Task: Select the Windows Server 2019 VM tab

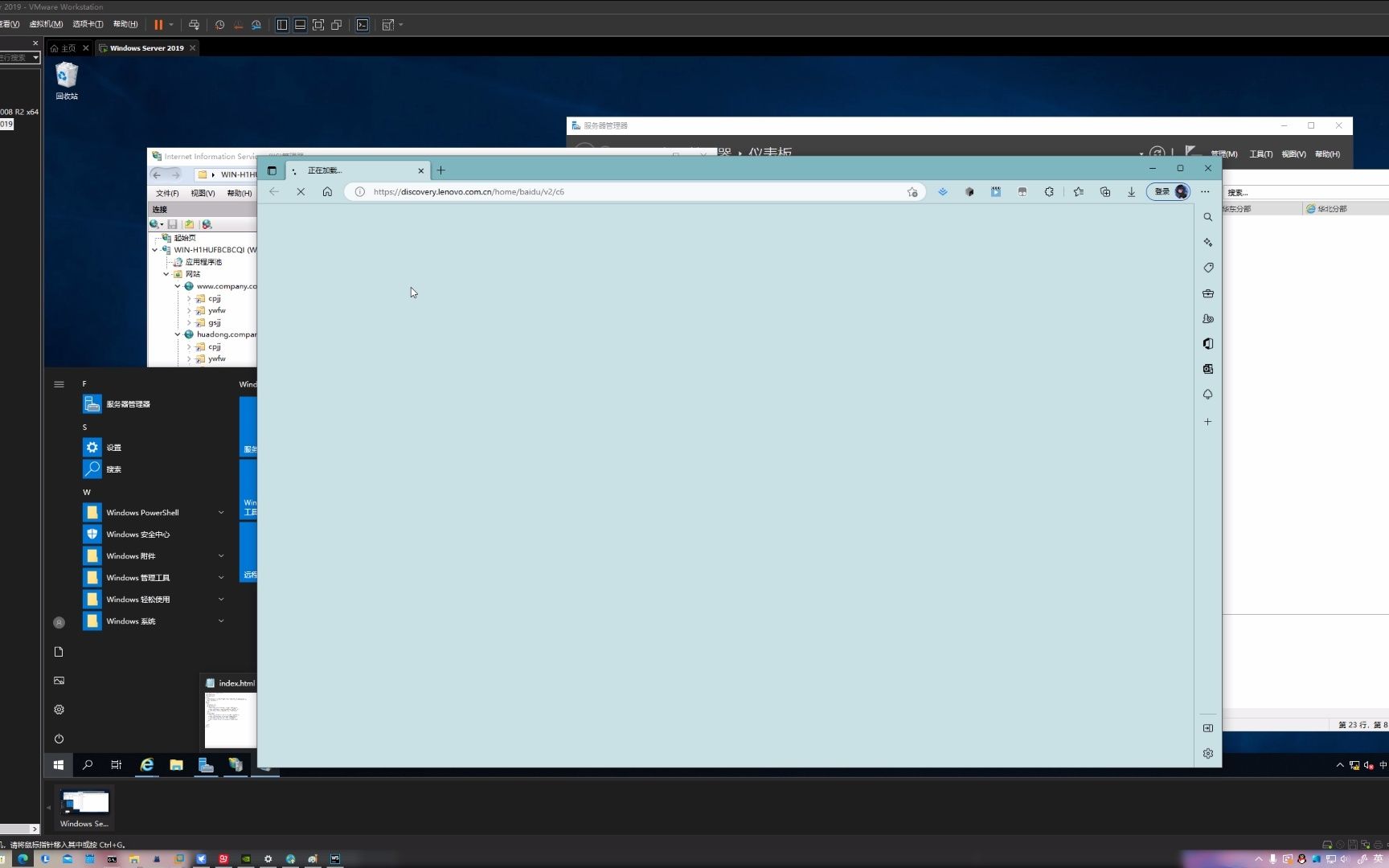Action: pyautogui.click(x=146, y=48)
